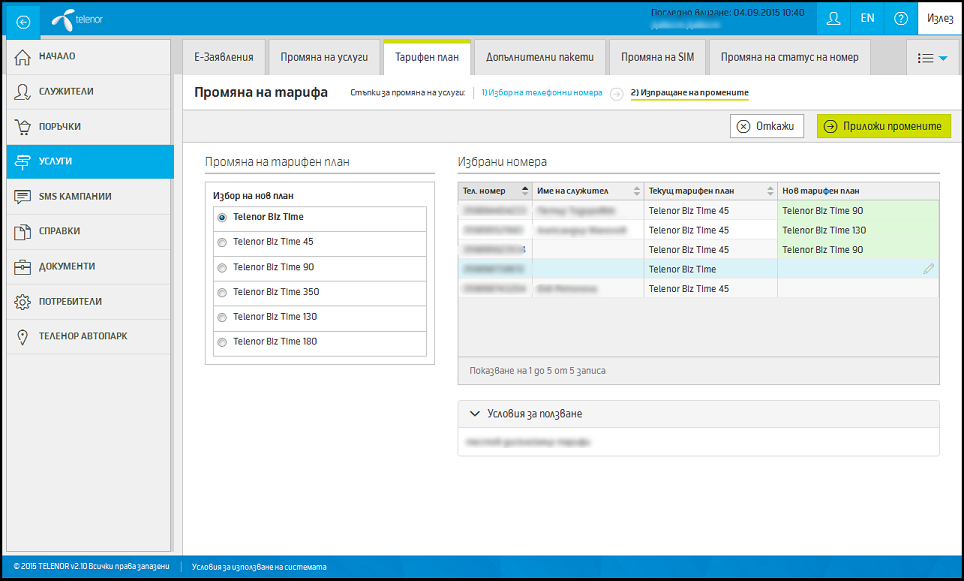Click the briefcase icon beside ДОКУМЕНТИ
Screen dimensions: 964x581
pyautogui.click(x=22, y=267)
